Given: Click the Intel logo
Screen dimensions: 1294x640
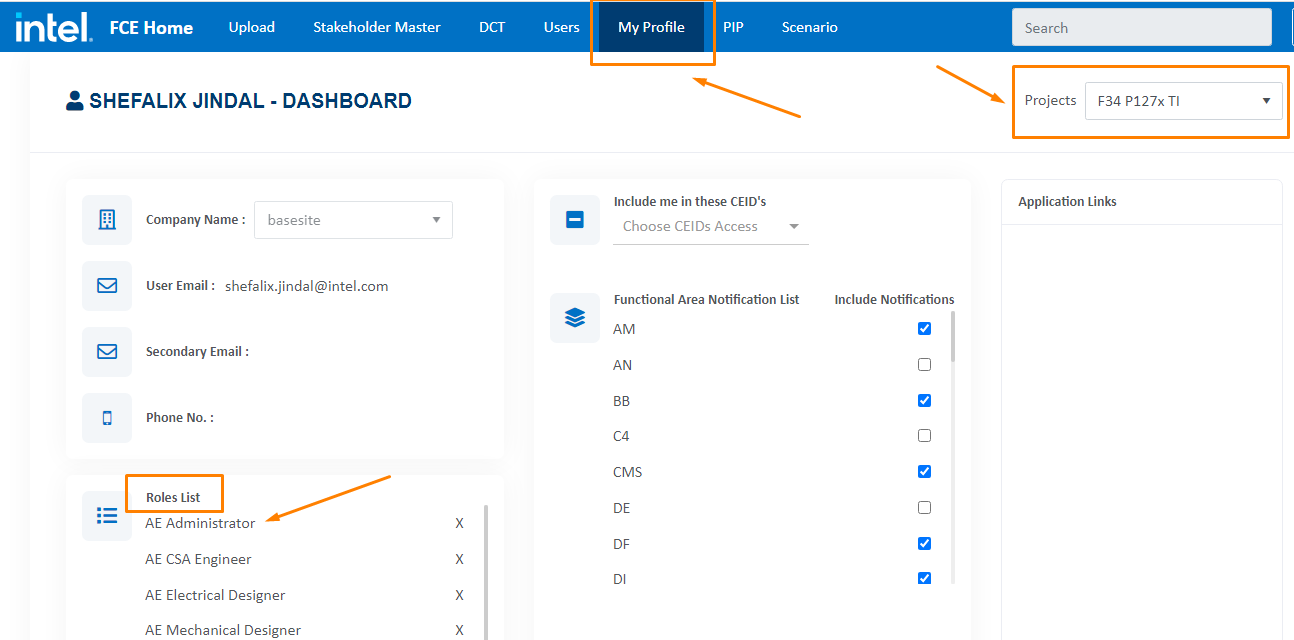Looking at the screenshot, I should pos(53,27).
